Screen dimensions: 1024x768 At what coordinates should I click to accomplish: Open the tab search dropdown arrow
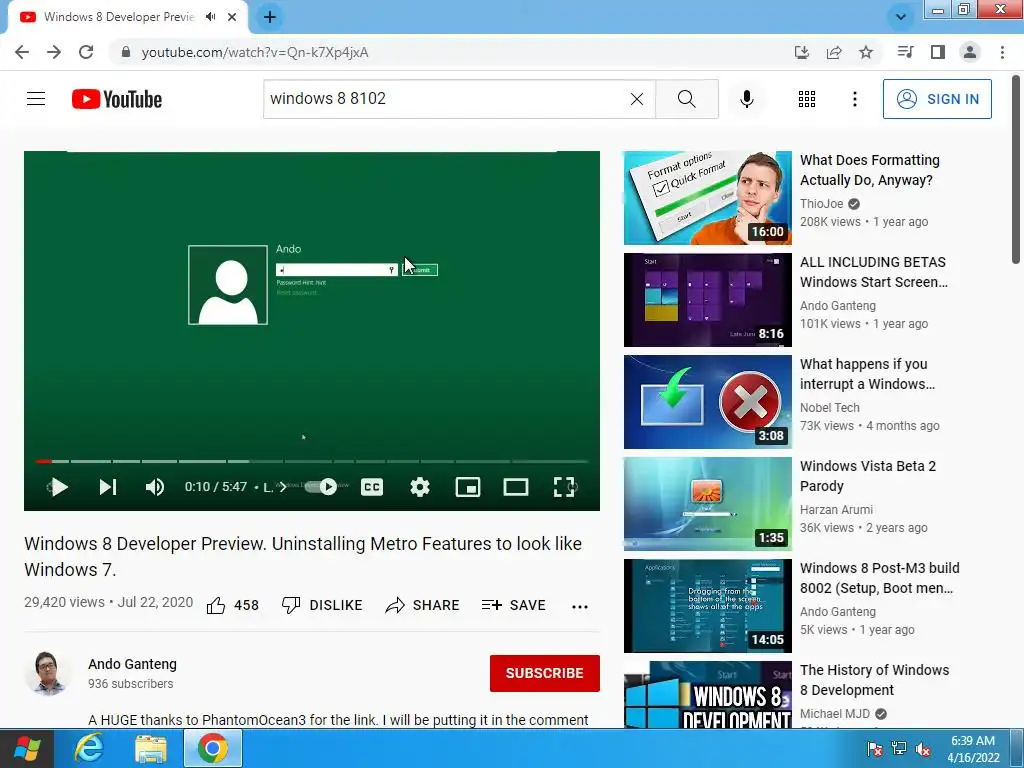901,17
